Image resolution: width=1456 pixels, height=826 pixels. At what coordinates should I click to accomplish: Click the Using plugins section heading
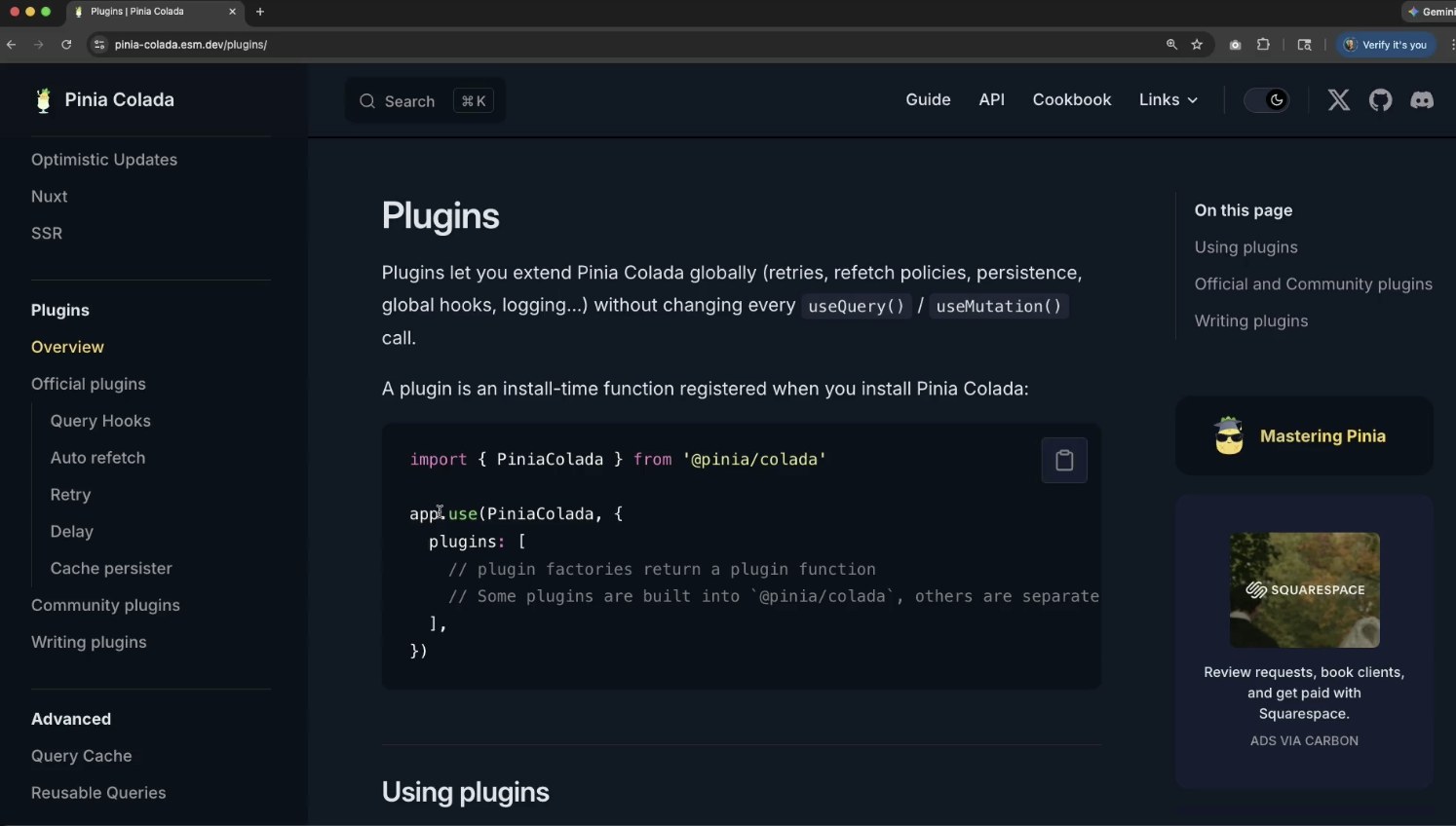coord(466,793)
